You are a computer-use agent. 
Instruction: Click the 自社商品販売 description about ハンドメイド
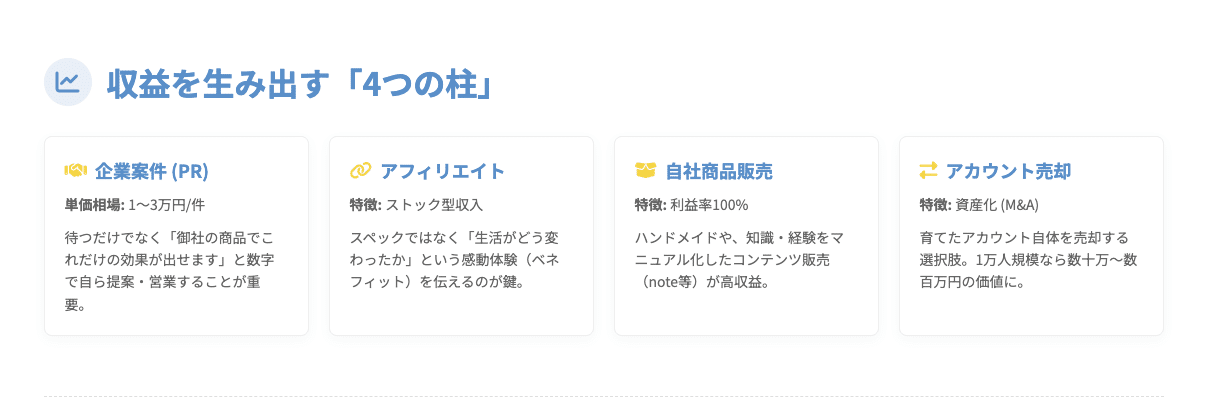[x=739, y=260]
